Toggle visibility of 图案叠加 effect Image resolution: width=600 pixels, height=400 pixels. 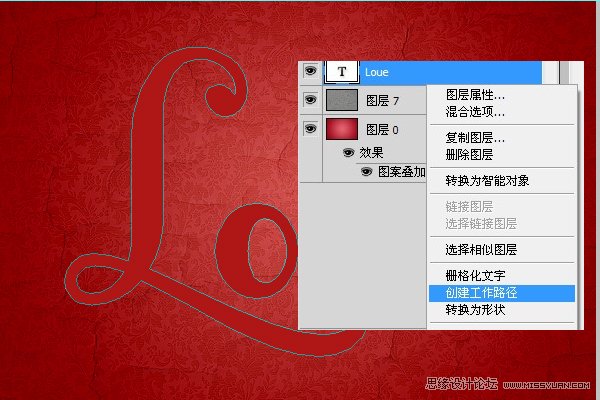click(x=366, y=171)
